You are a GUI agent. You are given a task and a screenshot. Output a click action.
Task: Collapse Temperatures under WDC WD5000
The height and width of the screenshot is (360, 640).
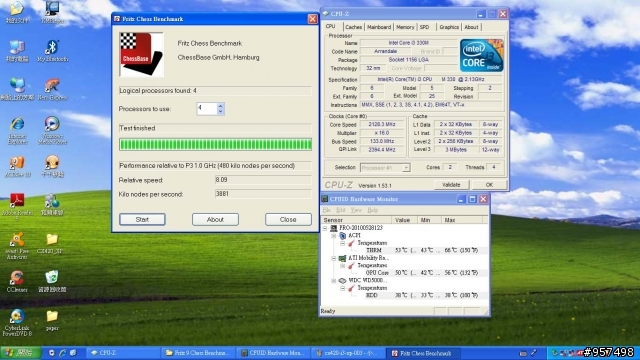tap(343, 288)
